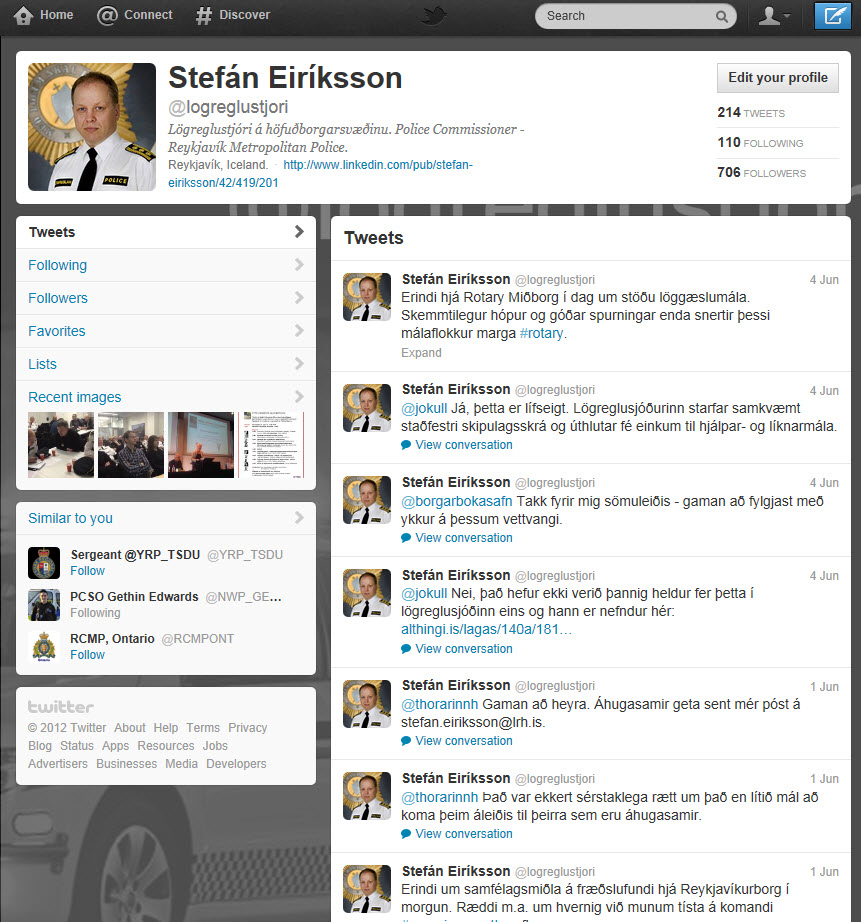Open the Discover hashtag tab
Image resolution: width=861 pixels, height=922 pixels.
pos(204,16)
